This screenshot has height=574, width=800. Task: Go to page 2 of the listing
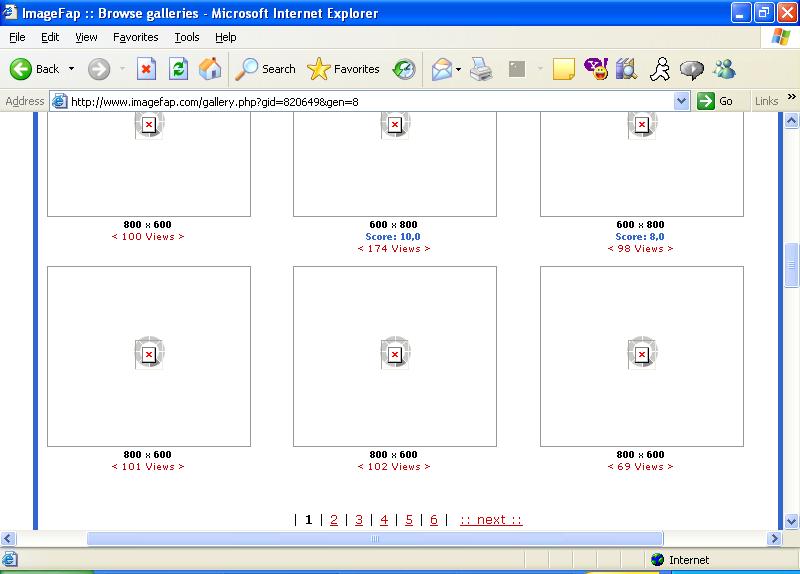point(334,519)
